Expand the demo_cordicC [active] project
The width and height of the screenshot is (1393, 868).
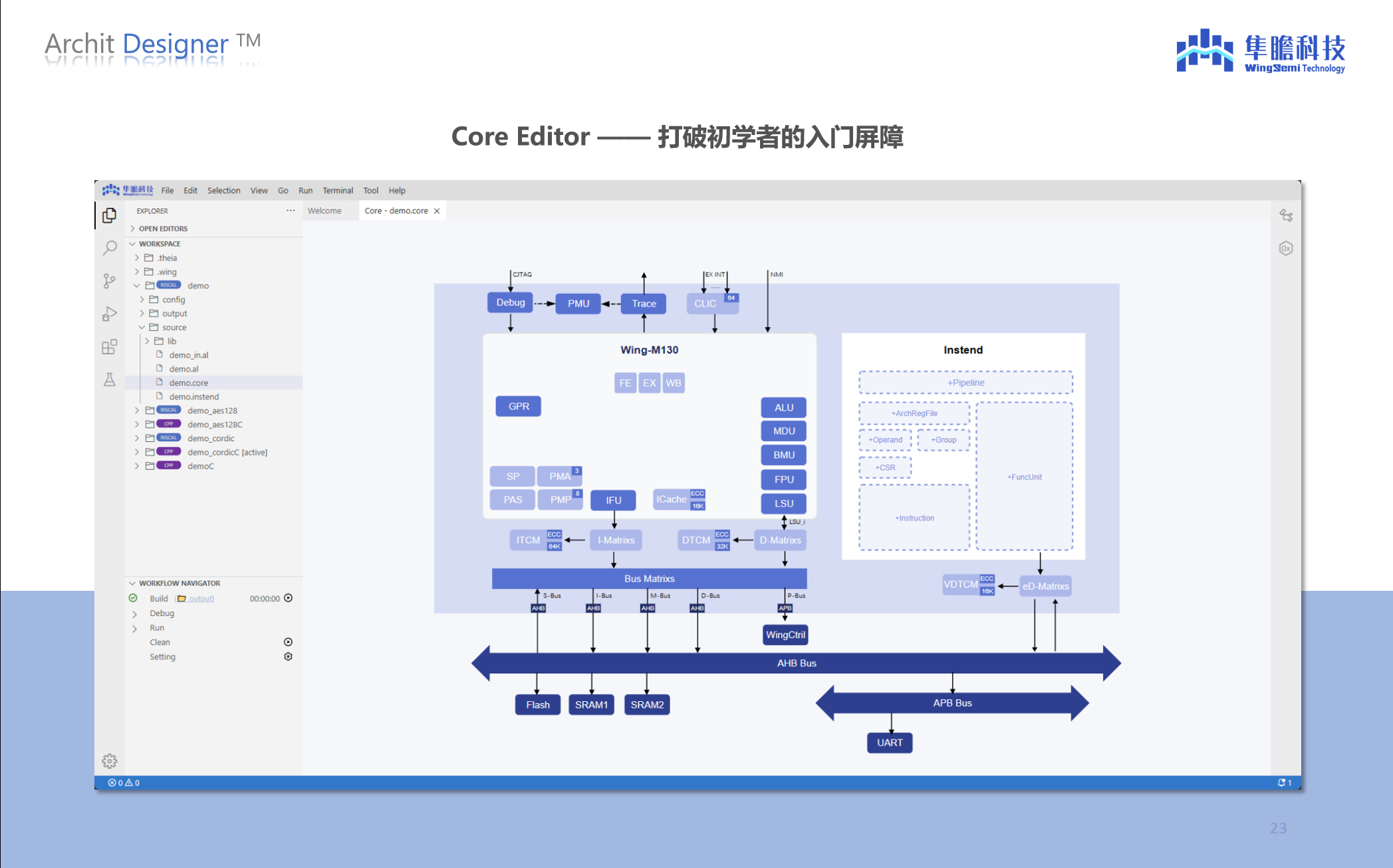point(137,453)
